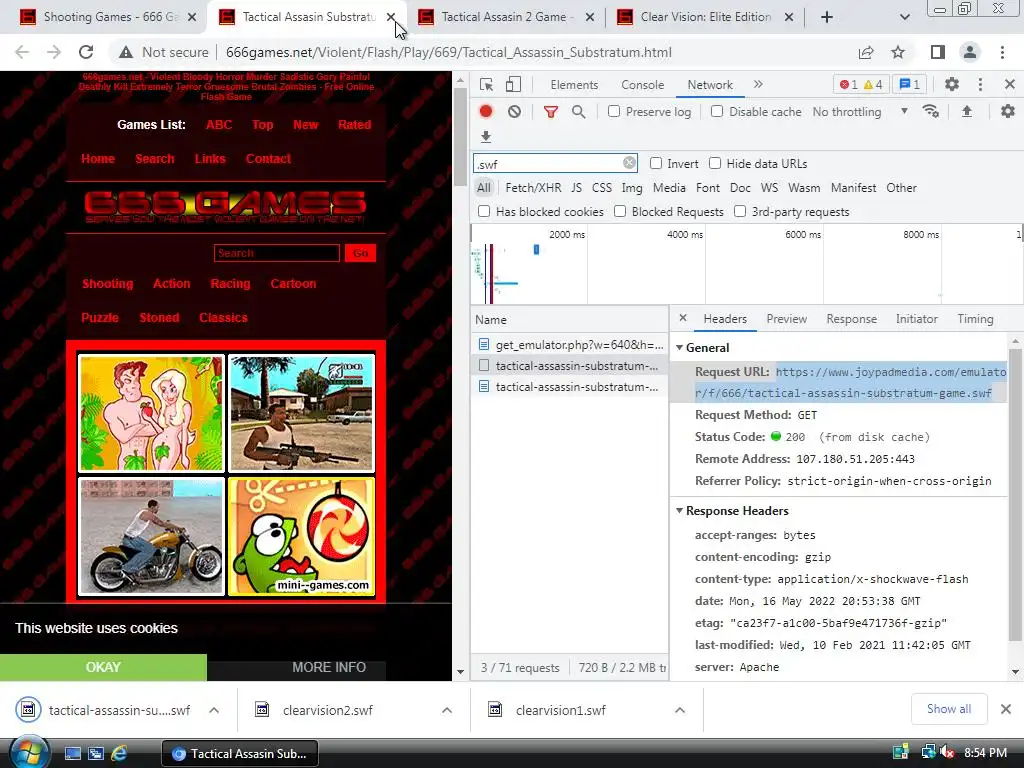Click Show all downloads button
The width and height of the screenshot is (1024, 768).
pos(949,709)
